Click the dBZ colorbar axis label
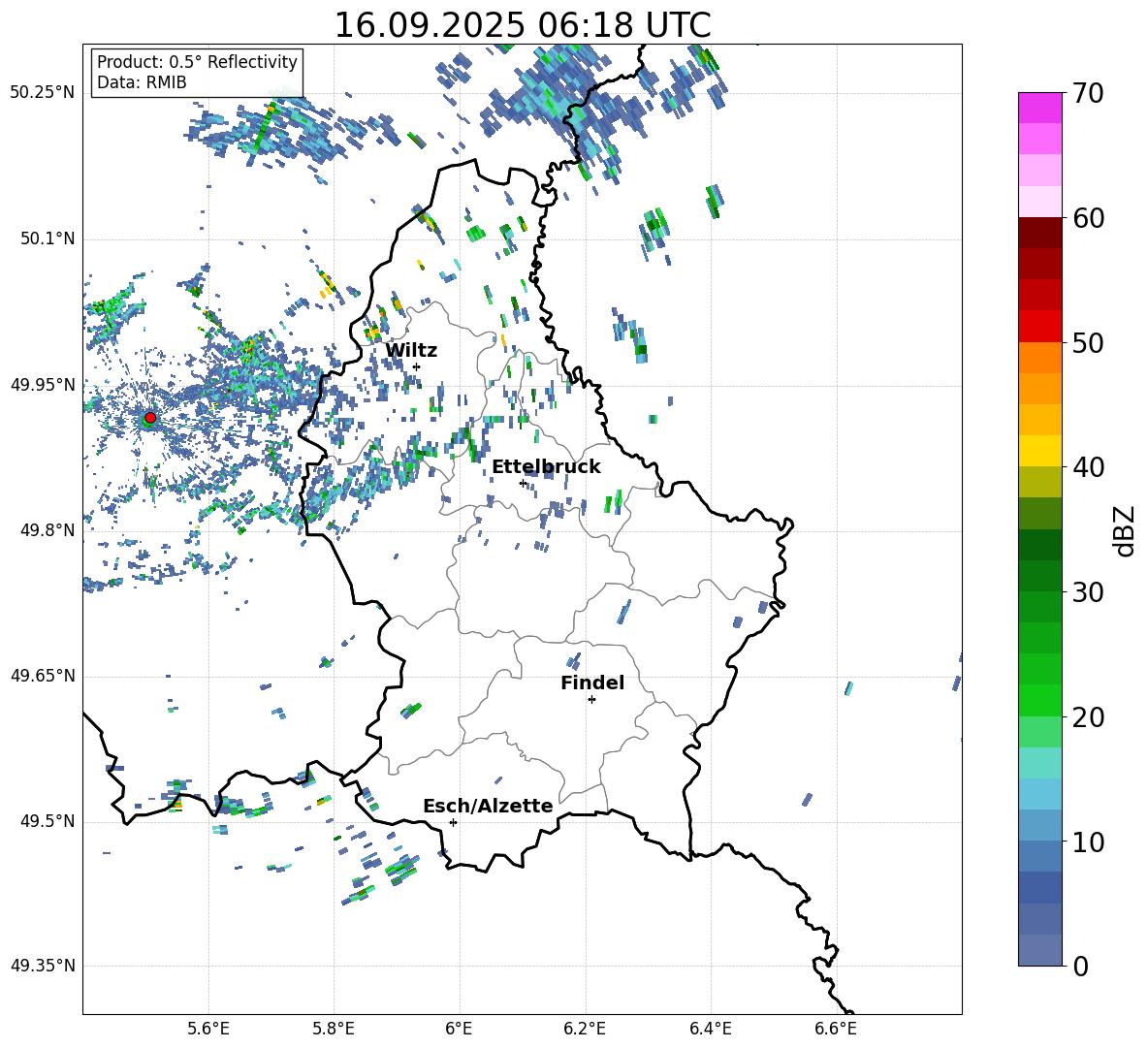1148x1048 pixels. [x=1124, y=530]
